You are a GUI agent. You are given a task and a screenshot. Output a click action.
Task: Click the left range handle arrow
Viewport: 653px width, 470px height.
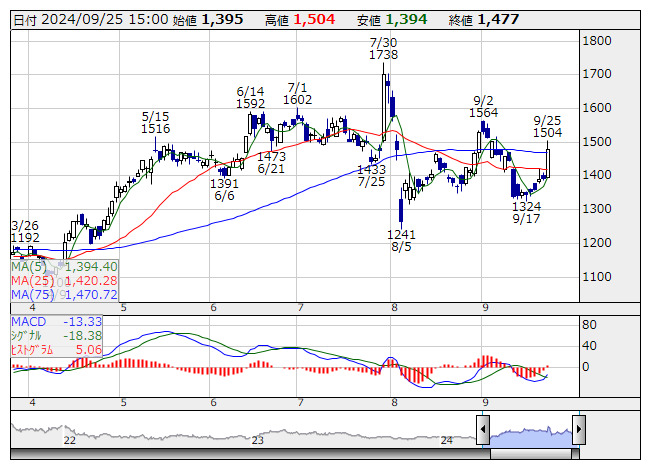(483, 429)
